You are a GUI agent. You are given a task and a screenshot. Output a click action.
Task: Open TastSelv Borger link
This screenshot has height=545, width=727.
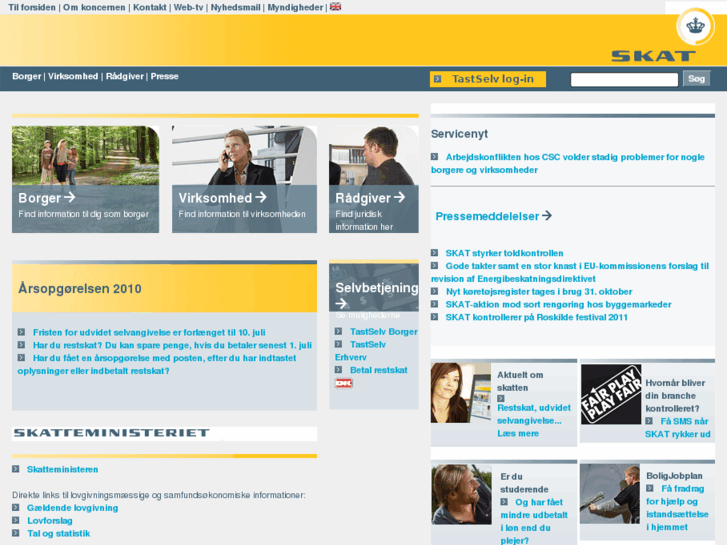(383, 332)
